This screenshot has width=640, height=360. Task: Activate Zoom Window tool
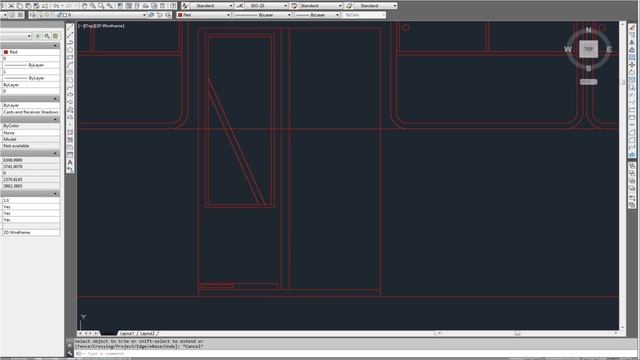pyautogui.click(x=101, y=6)
